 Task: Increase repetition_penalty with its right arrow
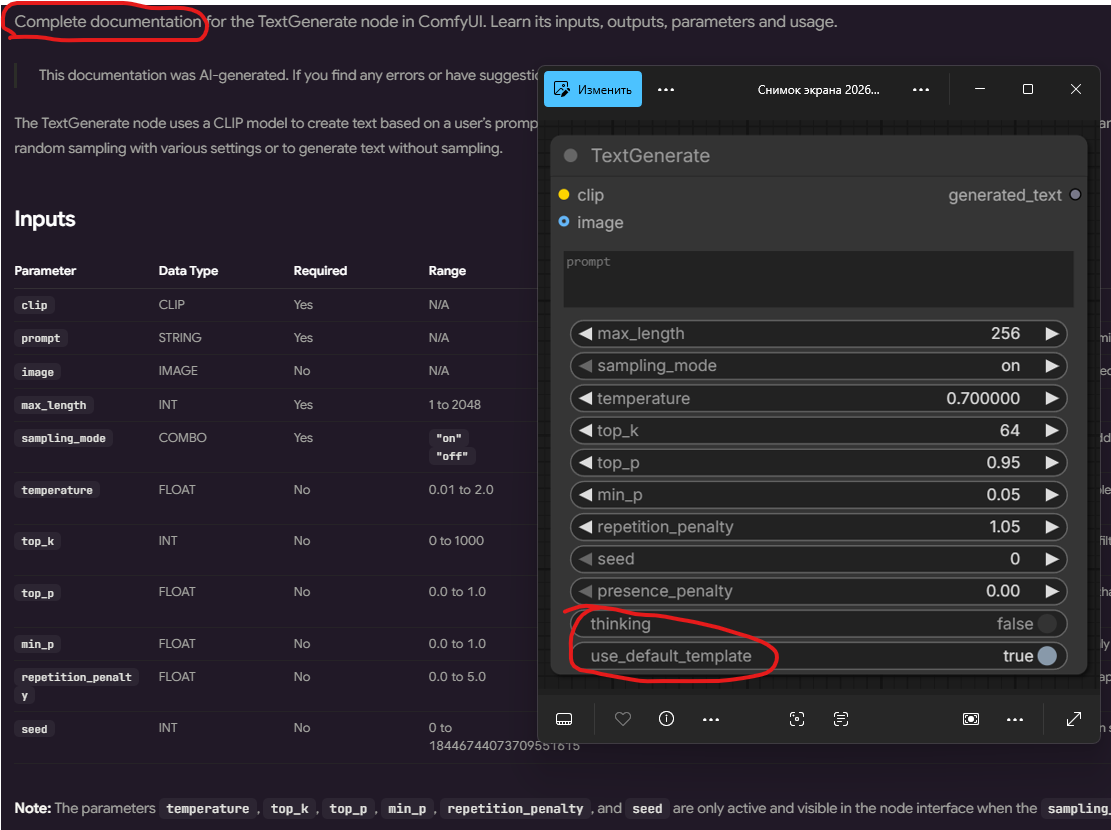click(1051, 527)
